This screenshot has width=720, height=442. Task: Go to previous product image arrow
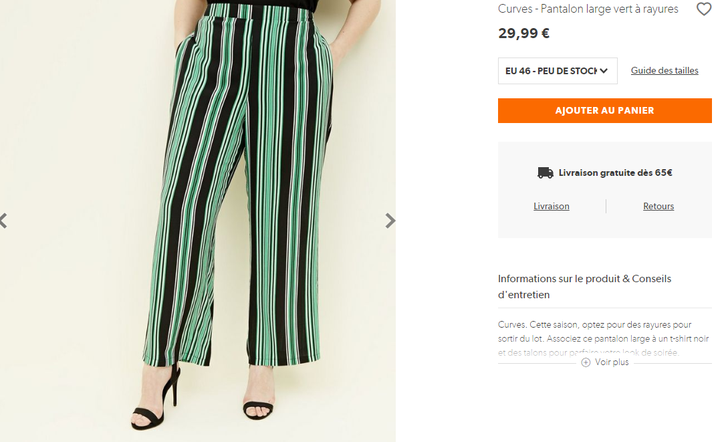(x=3, y=221)
